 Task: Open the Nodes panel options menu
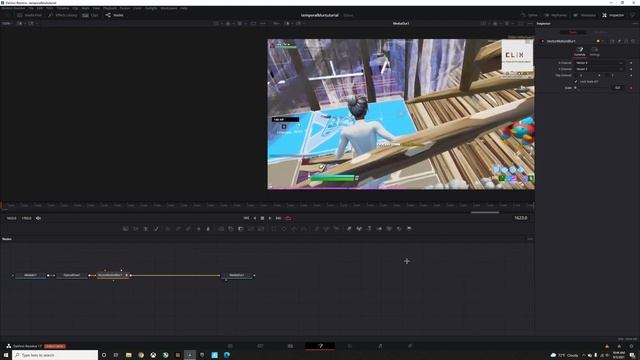pyautogui.click(x=530, y=239)
